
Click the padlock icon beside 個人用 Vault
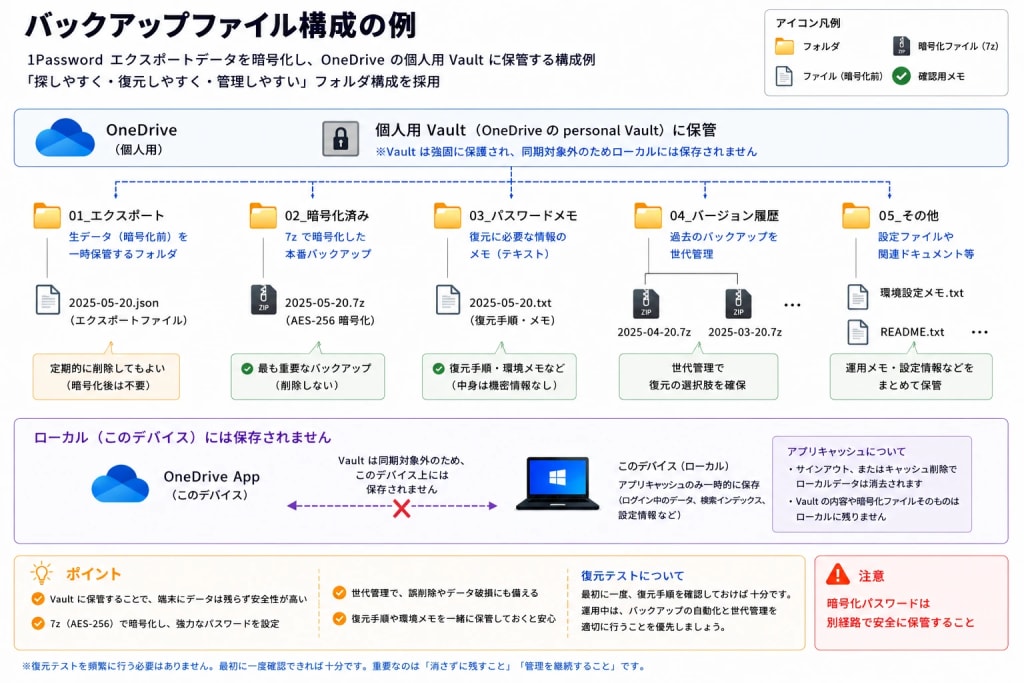pyautogui.click(x=340, y=138)
